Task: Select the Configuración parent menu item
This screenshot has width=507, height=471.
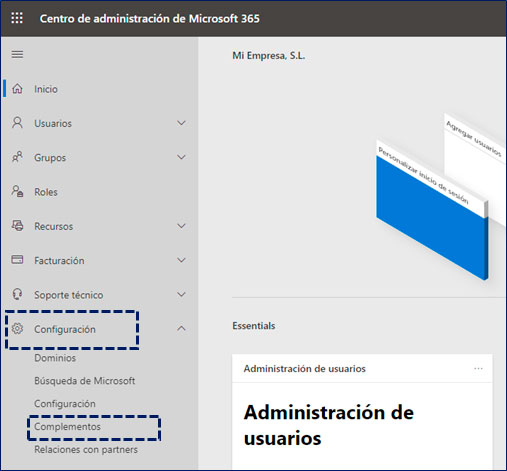Action: click(65, 329)
